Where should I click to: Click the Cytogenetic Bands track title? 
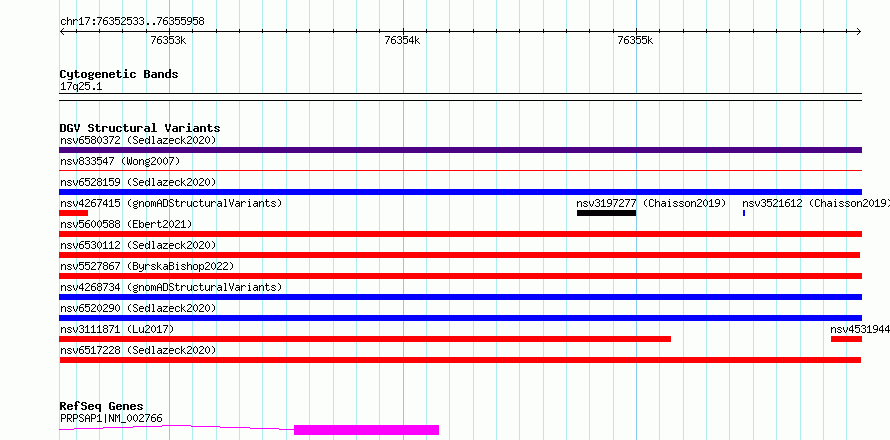point(119,74)
